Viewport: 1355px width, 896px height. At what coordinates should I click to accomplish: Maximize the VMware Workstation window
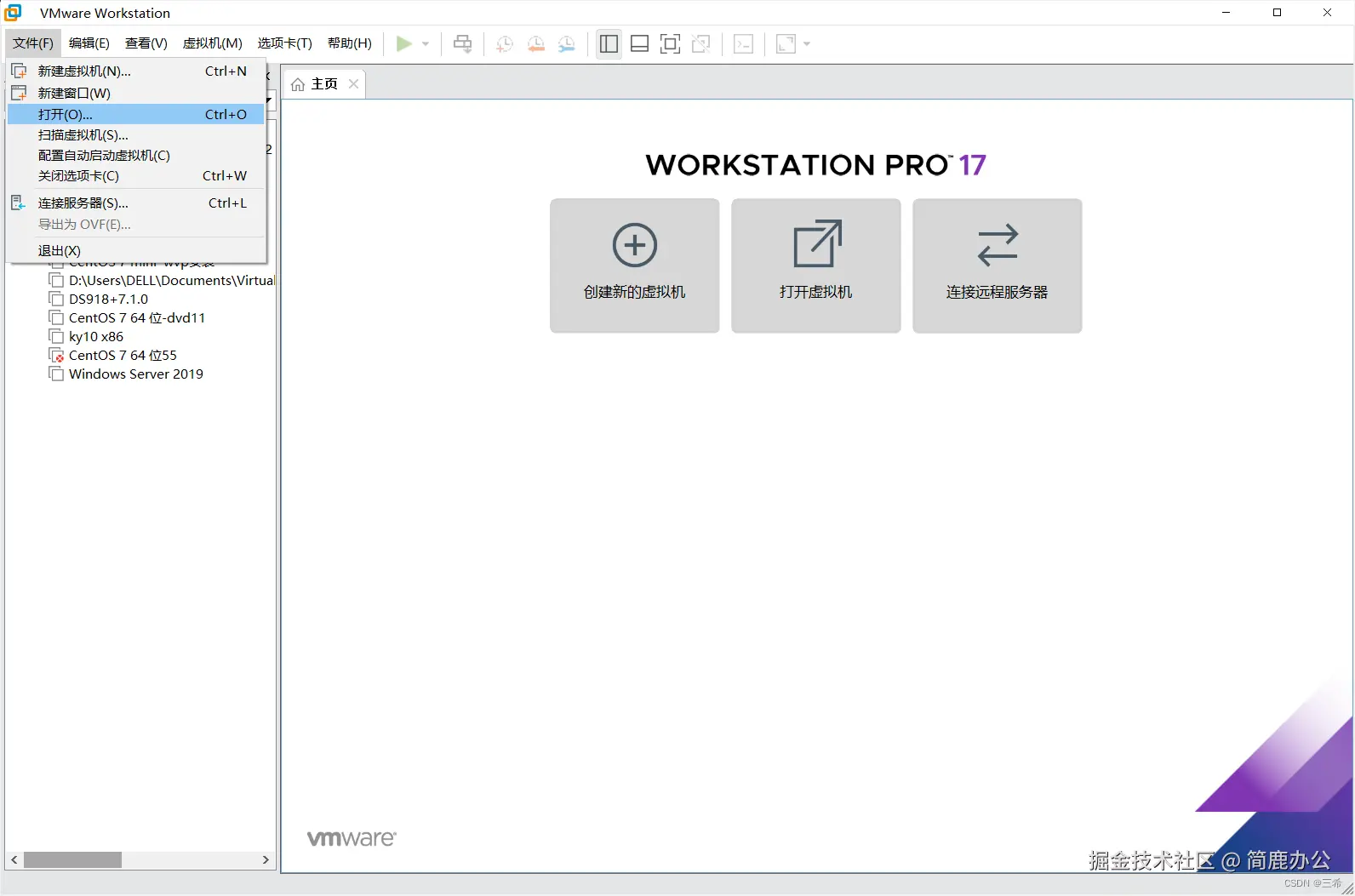pos(1277,13)
